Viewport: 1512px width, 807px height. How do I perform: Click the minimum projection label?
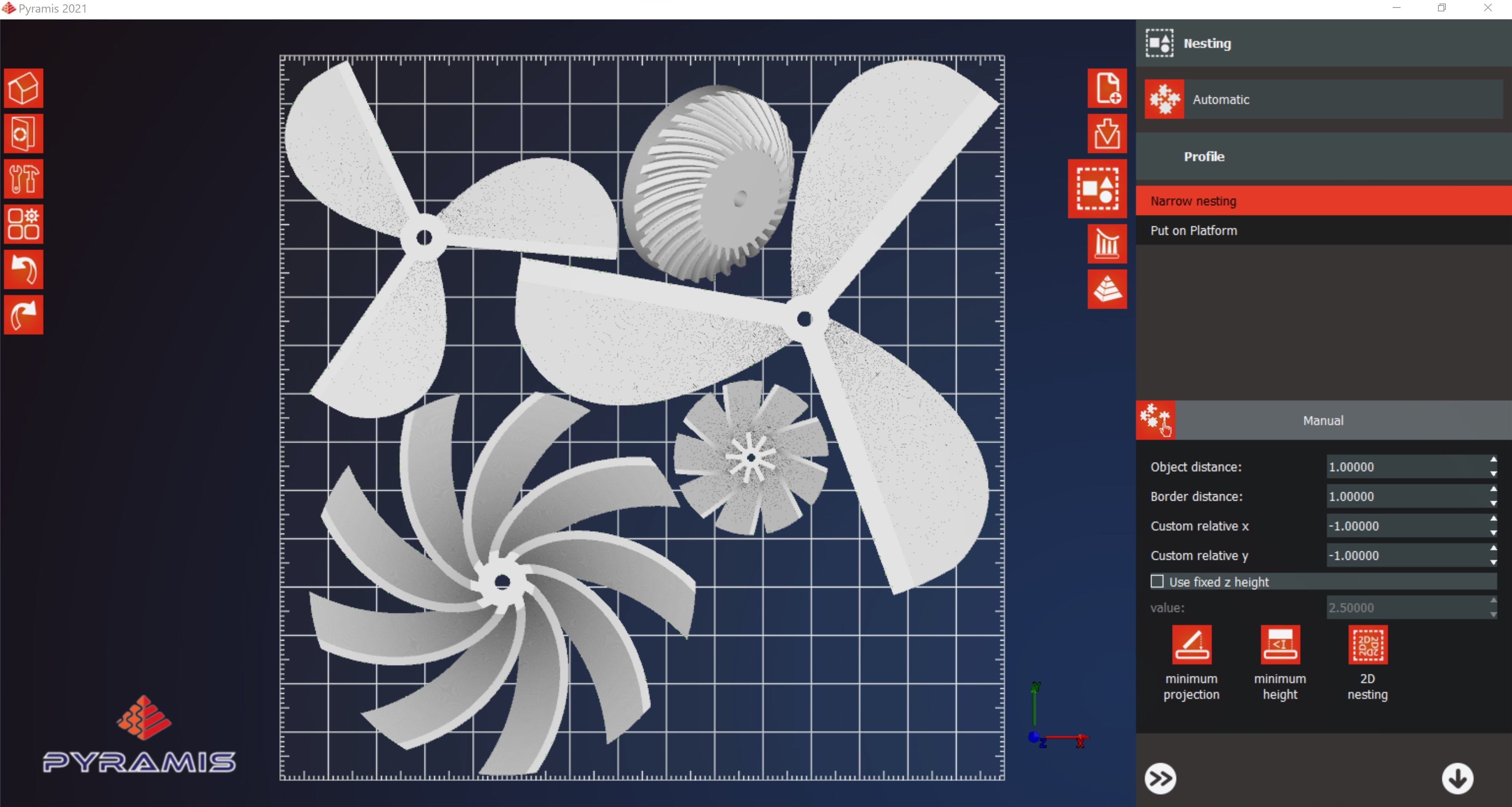[x=1191, y=686]
